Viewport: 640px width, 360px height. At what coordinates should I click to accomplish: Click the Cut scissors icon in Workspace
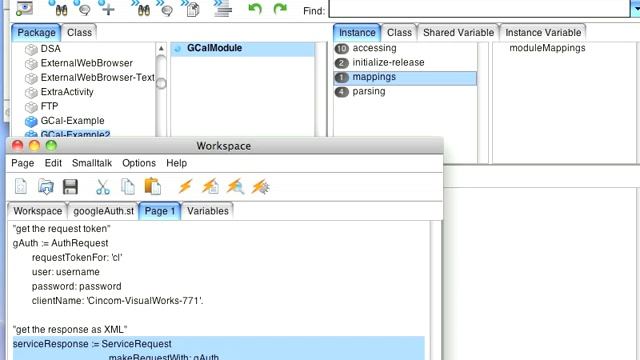point(103,187)
